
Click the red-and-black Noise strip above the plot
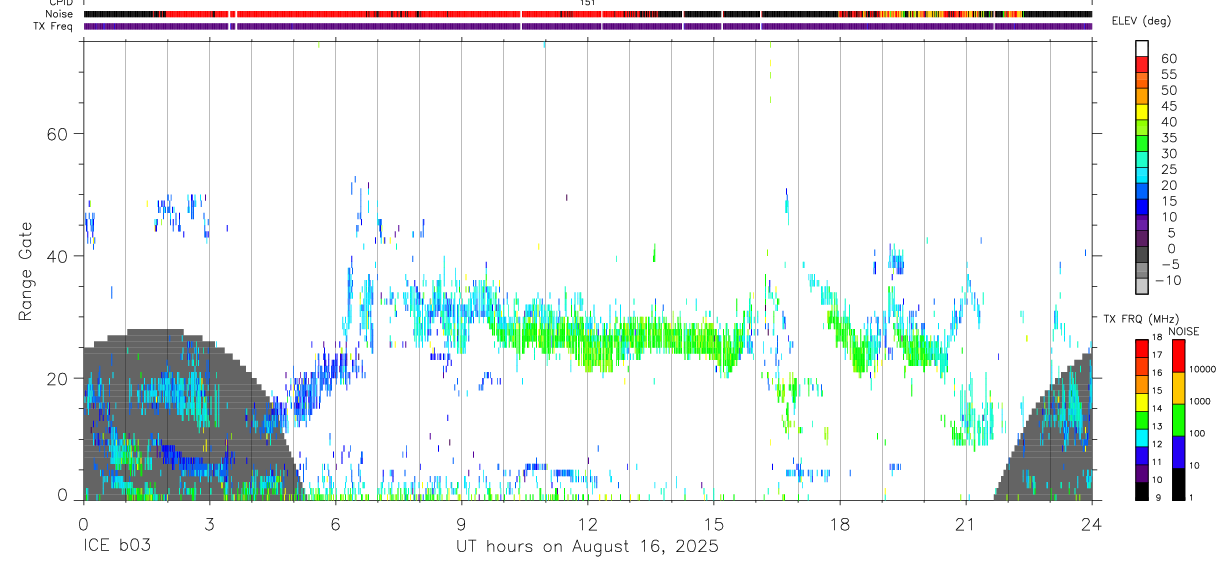pyautogui.click(x=587, y=14)
